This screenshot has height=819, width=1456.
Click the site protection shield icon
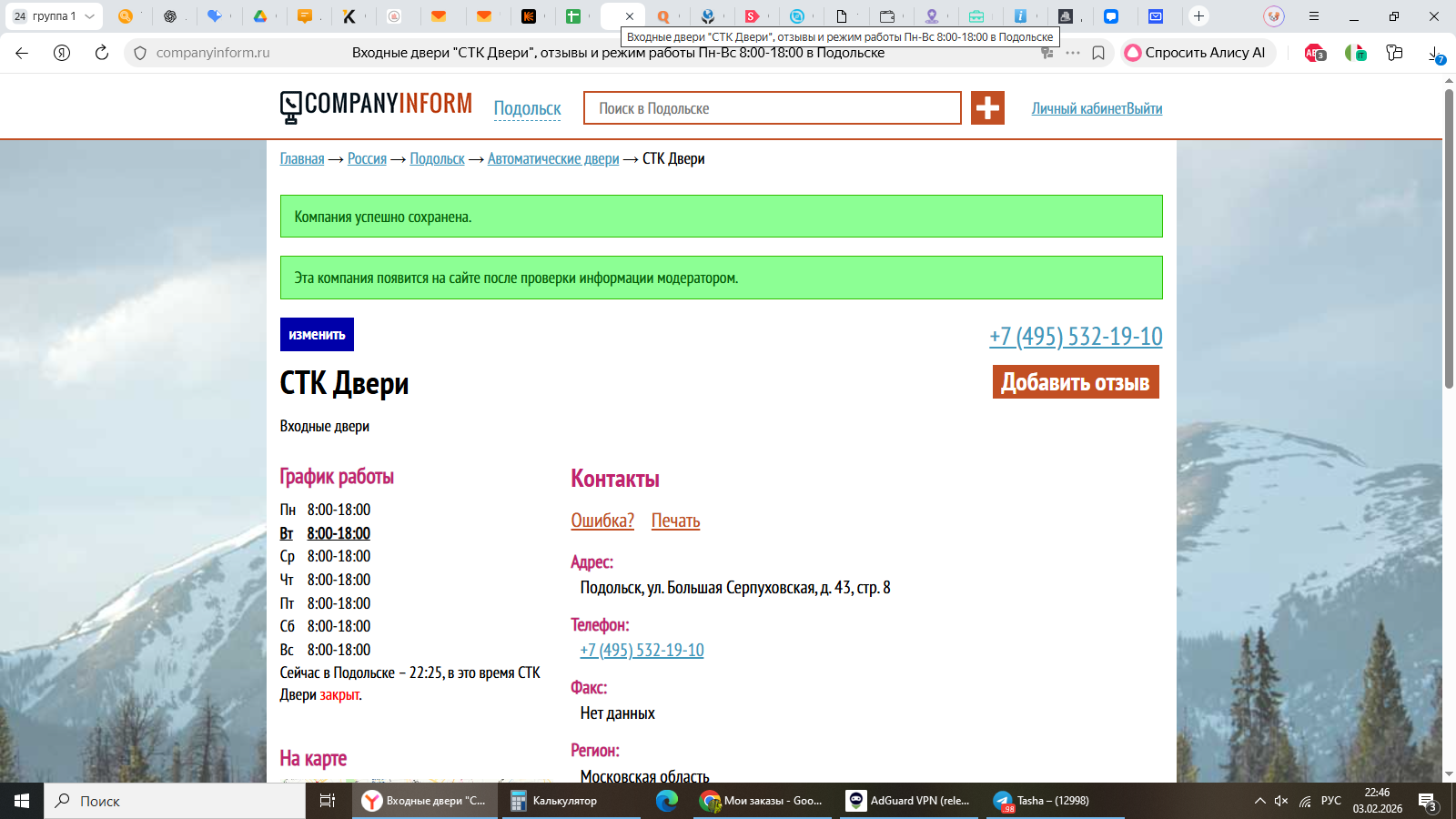pyautogui.click(x=140, y=53)
